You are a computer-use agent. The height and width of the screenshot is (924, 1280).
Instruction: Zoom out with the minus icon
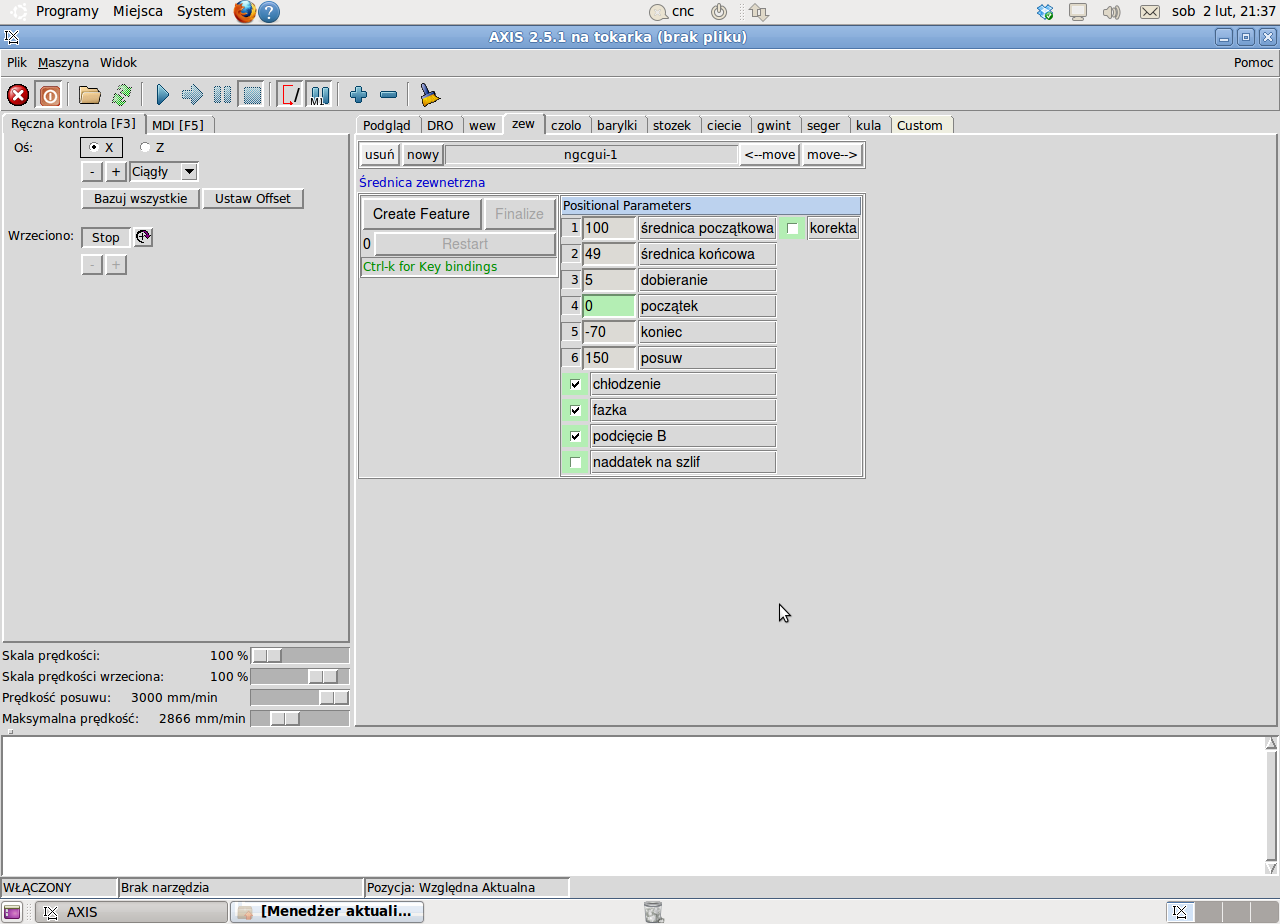[389, 95]
